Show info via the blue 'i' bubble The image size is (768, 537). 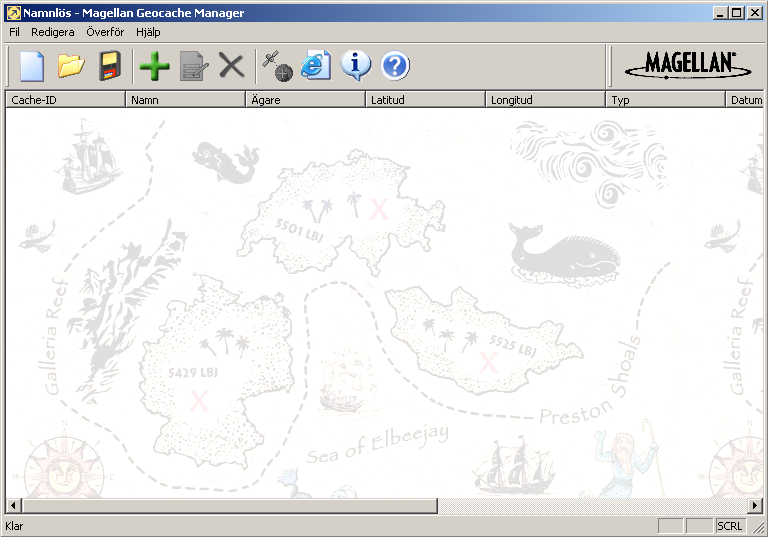[356, 66]
